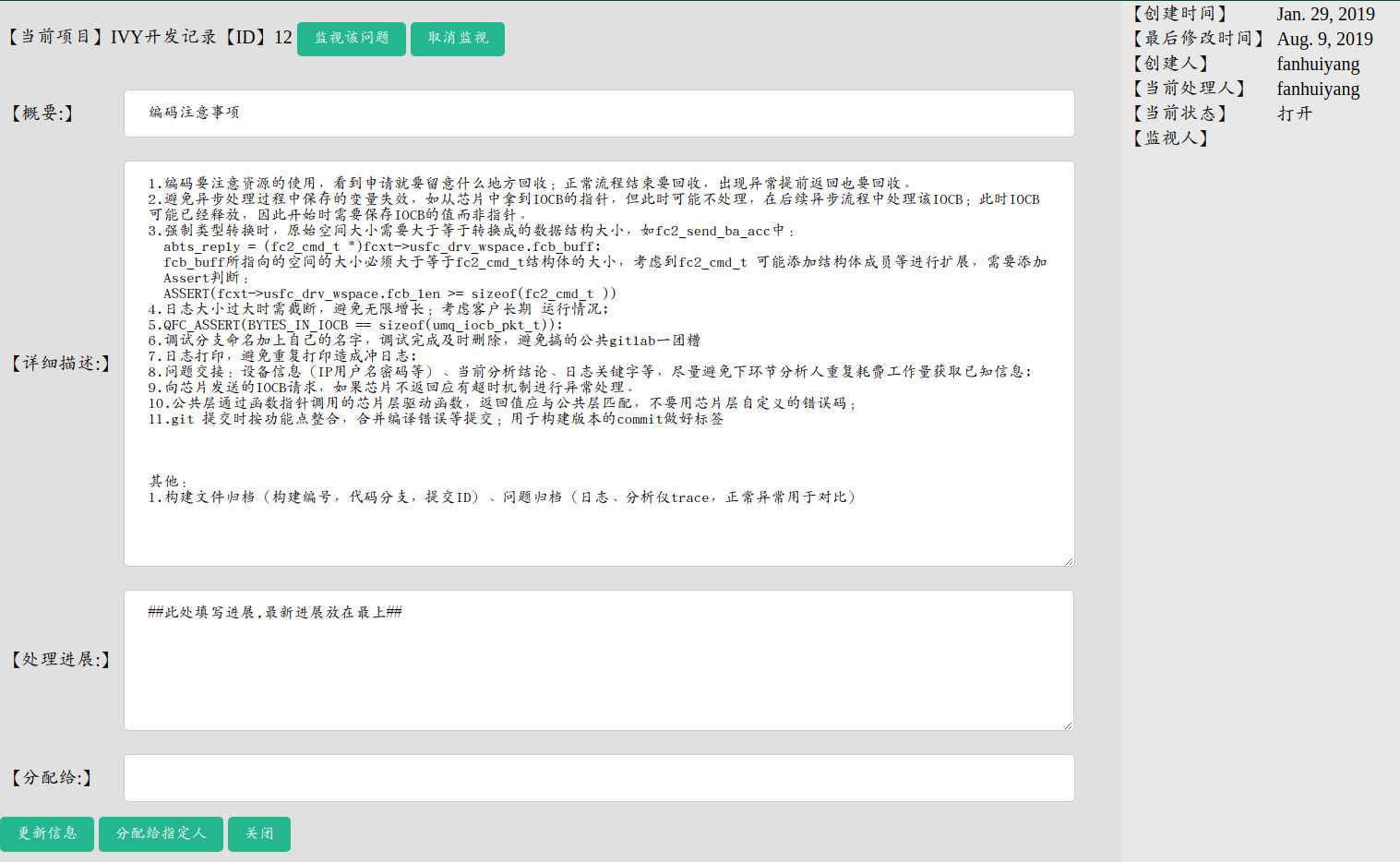Click the 【监视人】 label
The height and width of the screenshot is (862, 1400).
point(1171,138)
